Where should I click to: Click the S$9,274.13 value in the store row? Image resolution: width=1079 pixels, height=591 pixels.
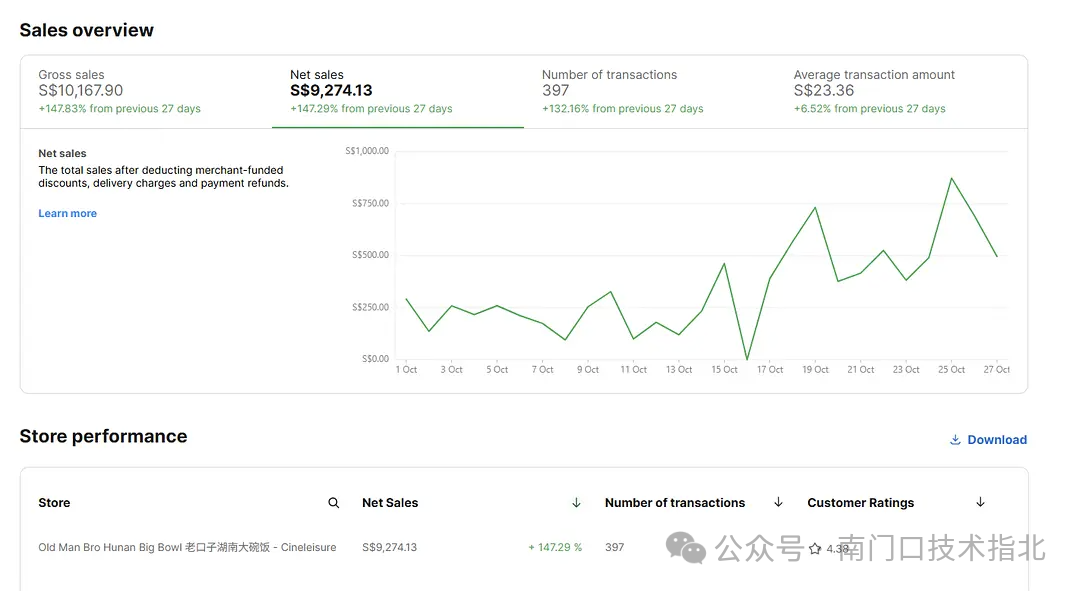(389, 547)
